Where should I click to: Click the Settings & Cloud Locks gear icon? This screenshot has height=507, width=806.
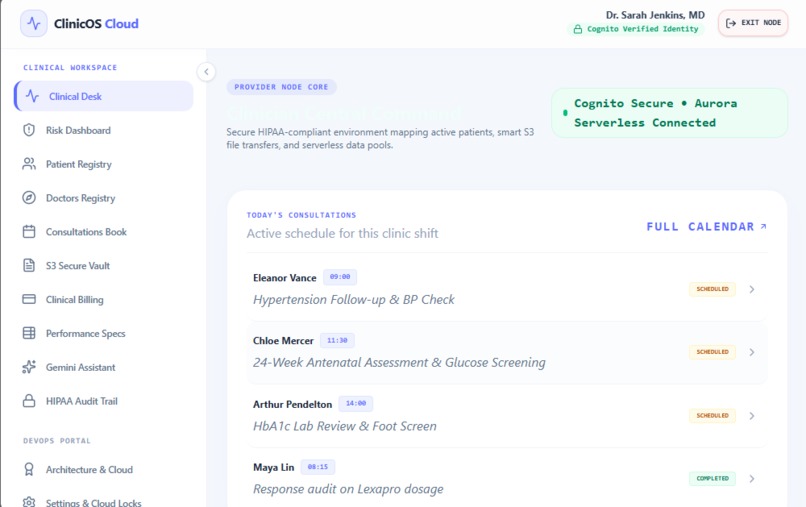click(29, 502)
